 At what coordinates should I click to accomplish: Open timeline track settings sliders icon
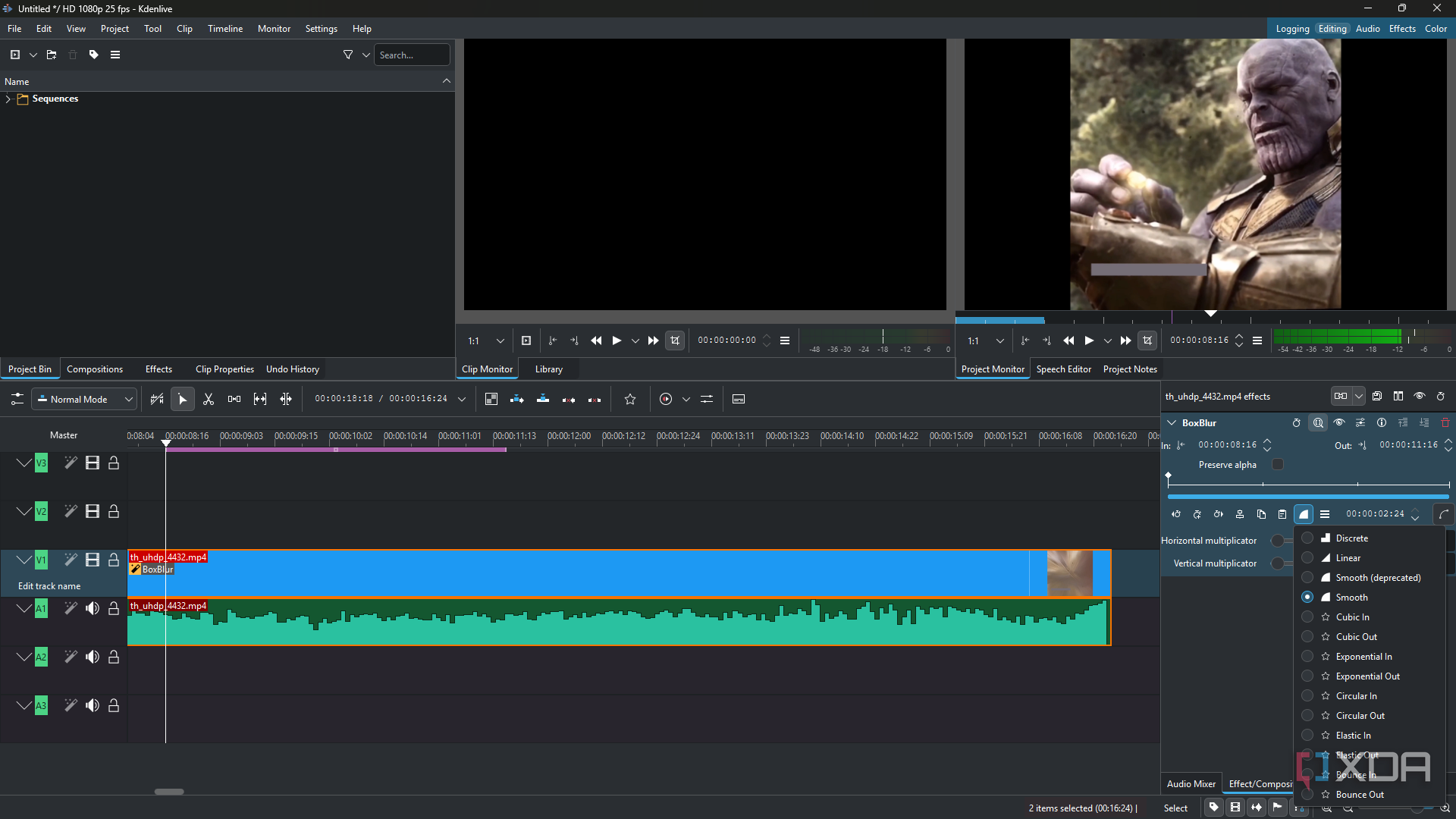pyautogui.click(x=17, y=399)
